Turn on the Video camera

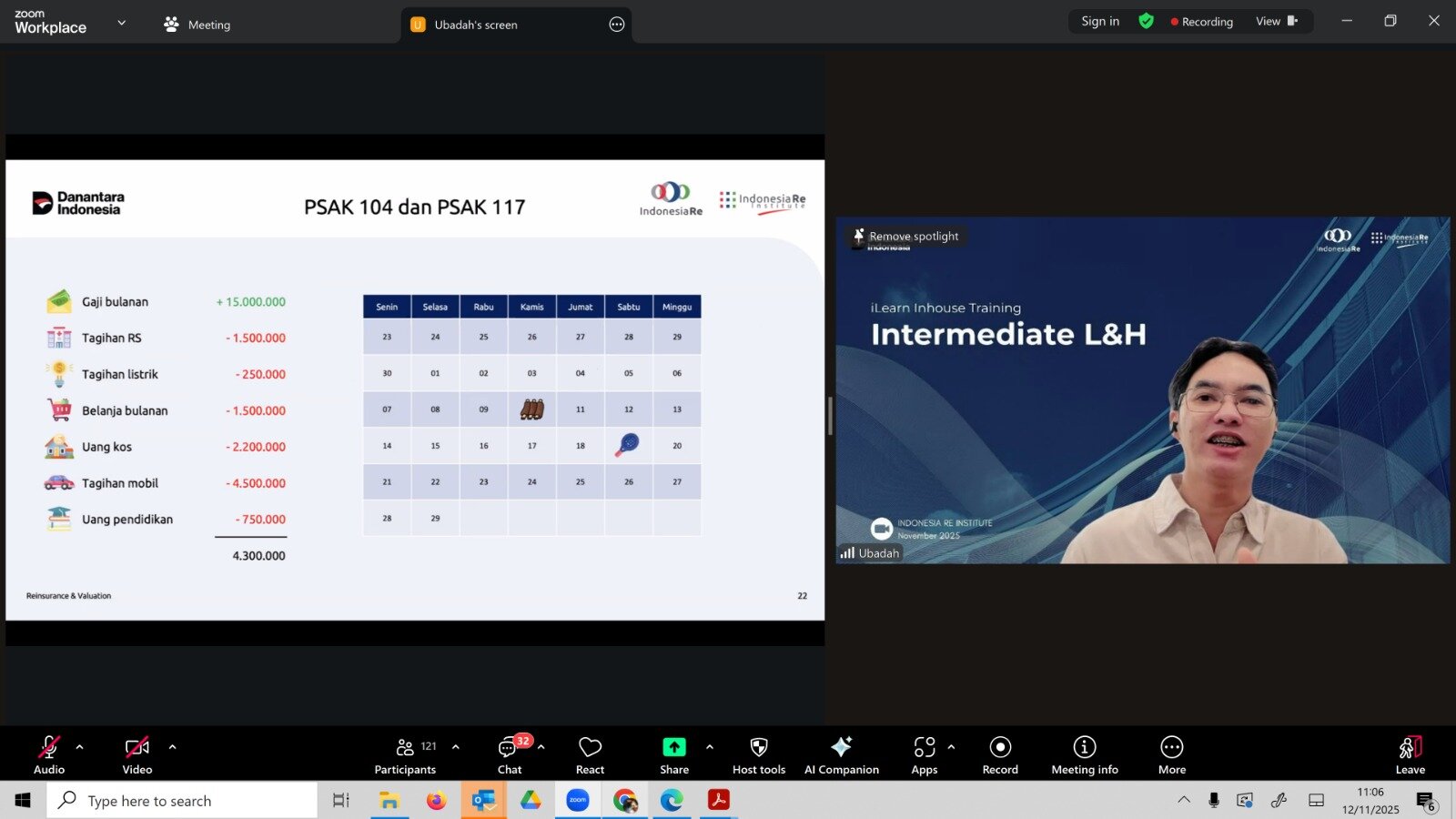pos(136,755)
